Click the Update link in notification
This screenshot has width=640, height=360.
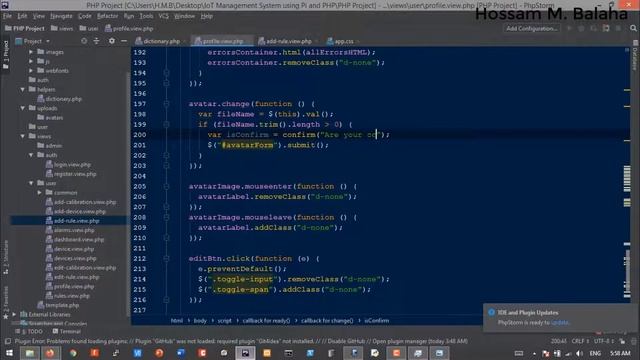point(559,322)
